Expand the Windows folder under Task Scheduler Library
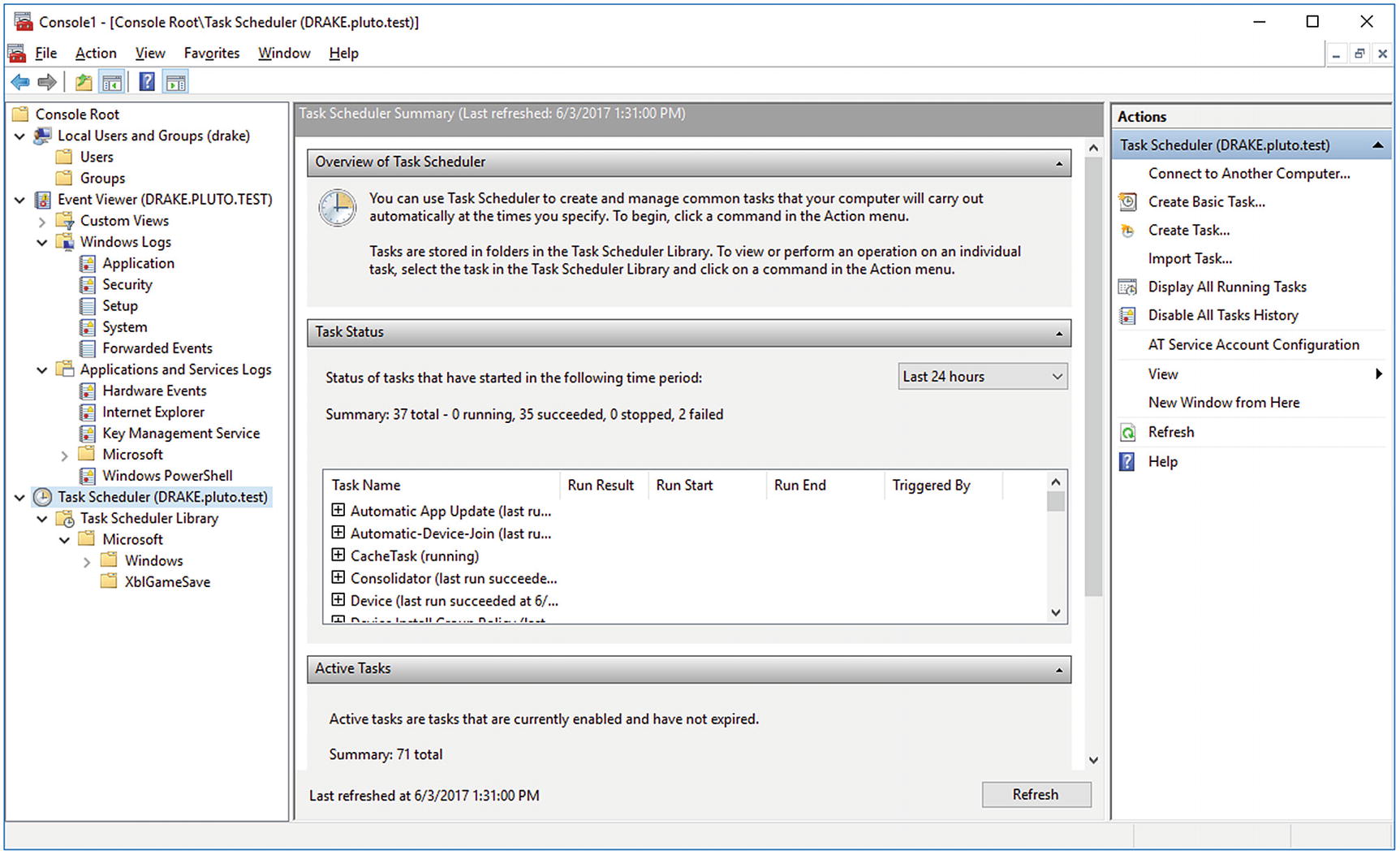 point(88,561)
